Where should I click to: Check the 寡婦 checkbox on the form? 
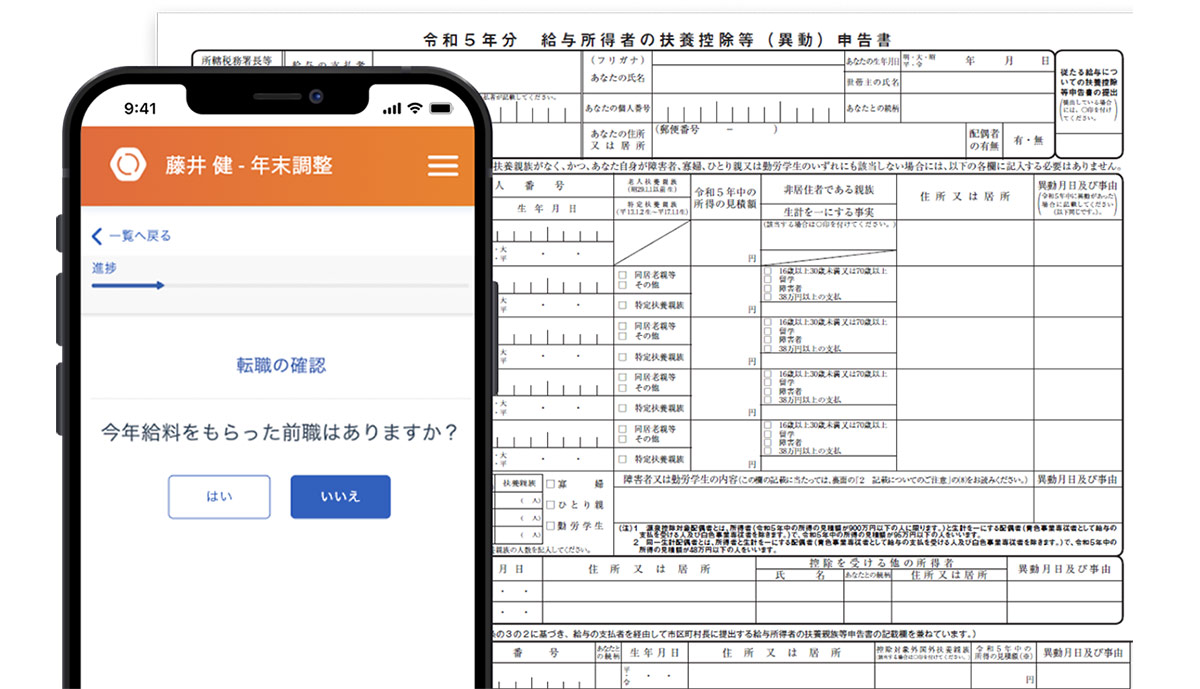pyautogui.click(x=550, y=484)
